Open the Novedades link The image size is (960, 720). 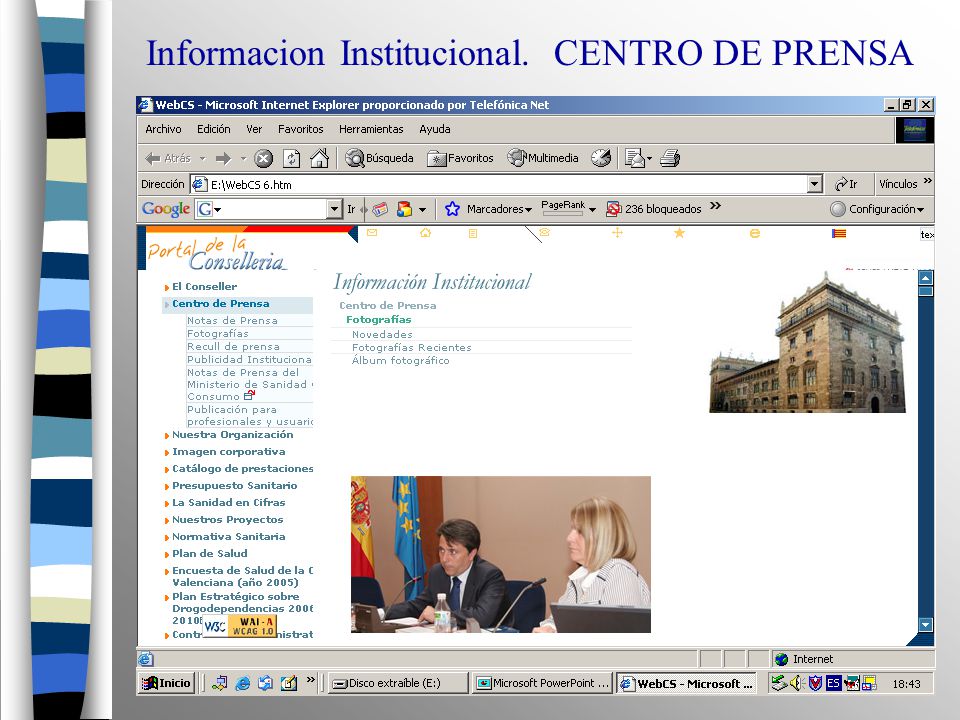click(382, 334)
